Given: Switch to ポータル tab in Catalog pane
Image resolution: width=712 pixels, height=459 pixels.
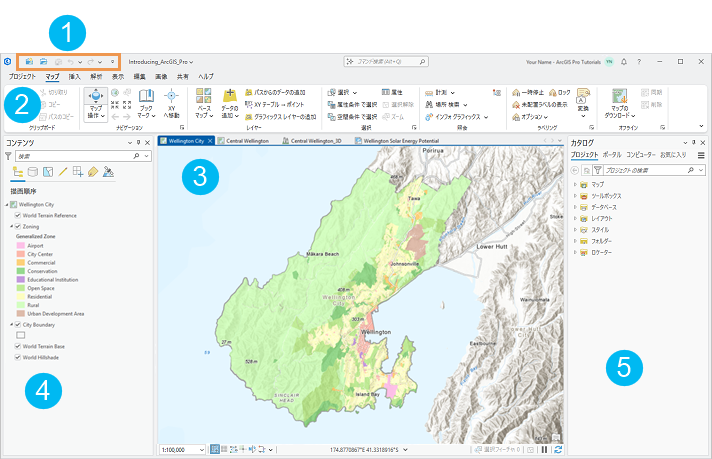Looking at the screenshot, I should 612,155.
